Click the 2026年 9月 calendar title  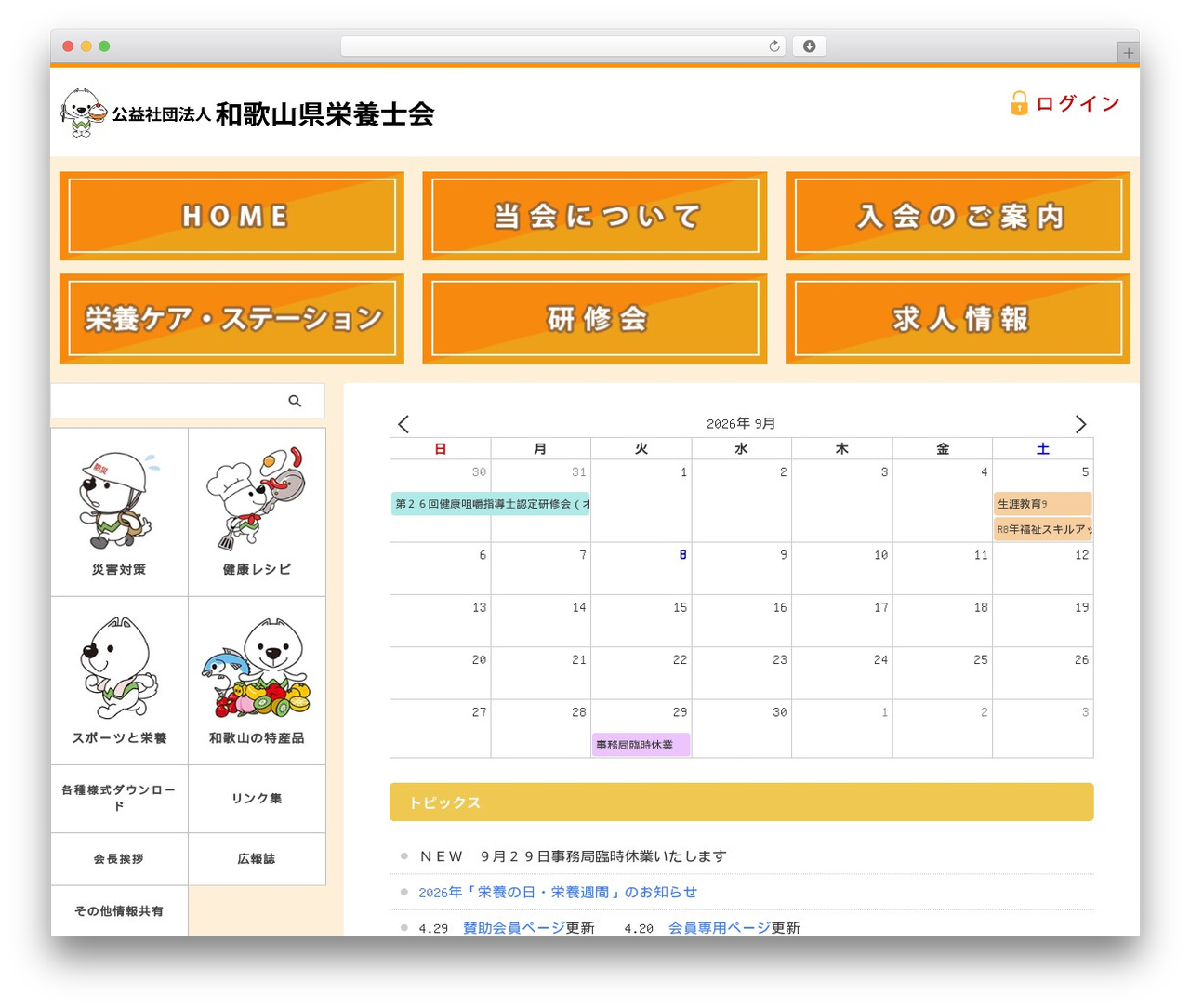pos(741,424)
